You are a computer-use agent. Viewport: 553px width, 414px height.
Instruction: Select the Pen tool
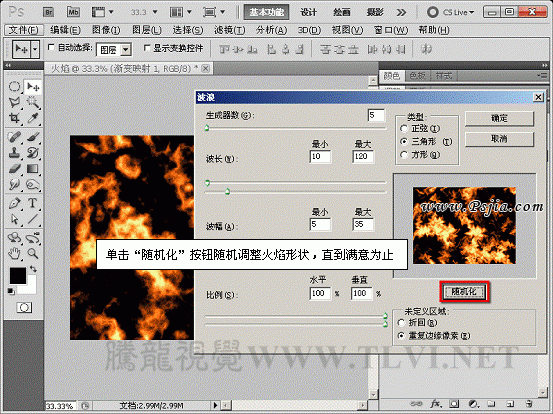point(14,203)
